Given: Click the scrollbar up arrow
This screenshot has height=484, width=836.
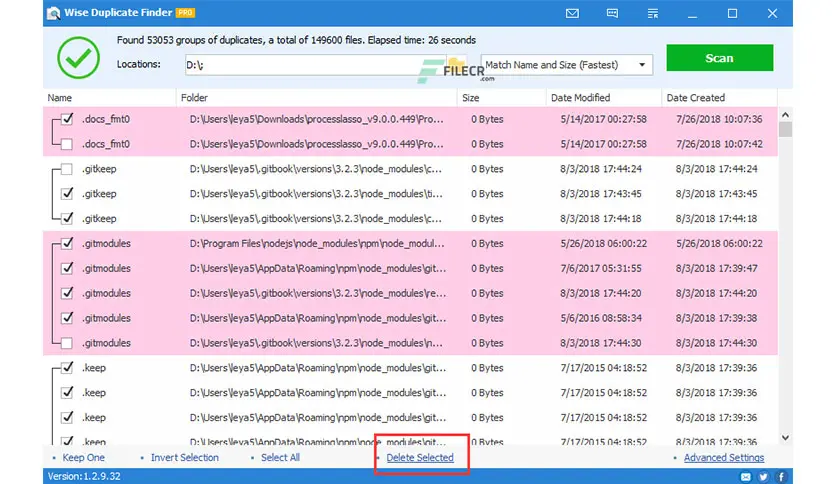Looking at the screenshot, I should tap(785, 115).
